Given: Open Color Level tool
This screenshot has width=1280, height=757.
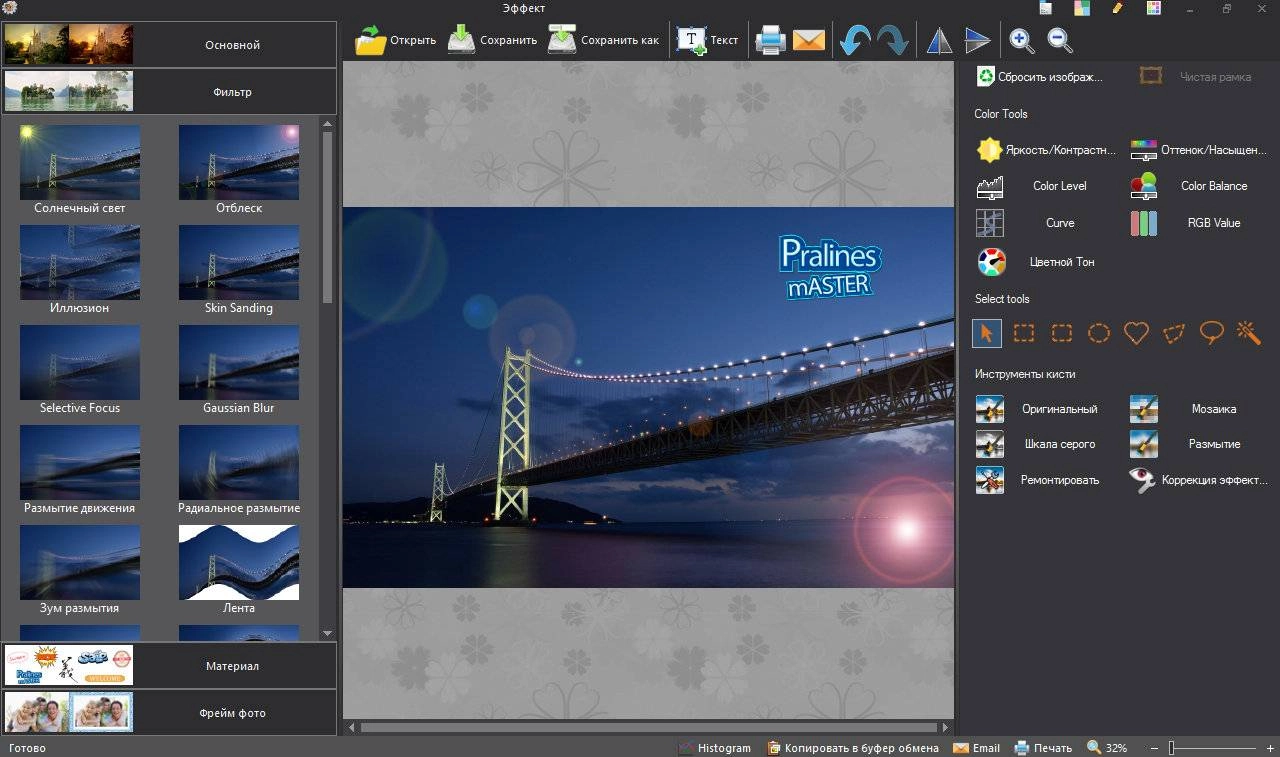Looking at the screenshot, I should [x=1032, y=186].
